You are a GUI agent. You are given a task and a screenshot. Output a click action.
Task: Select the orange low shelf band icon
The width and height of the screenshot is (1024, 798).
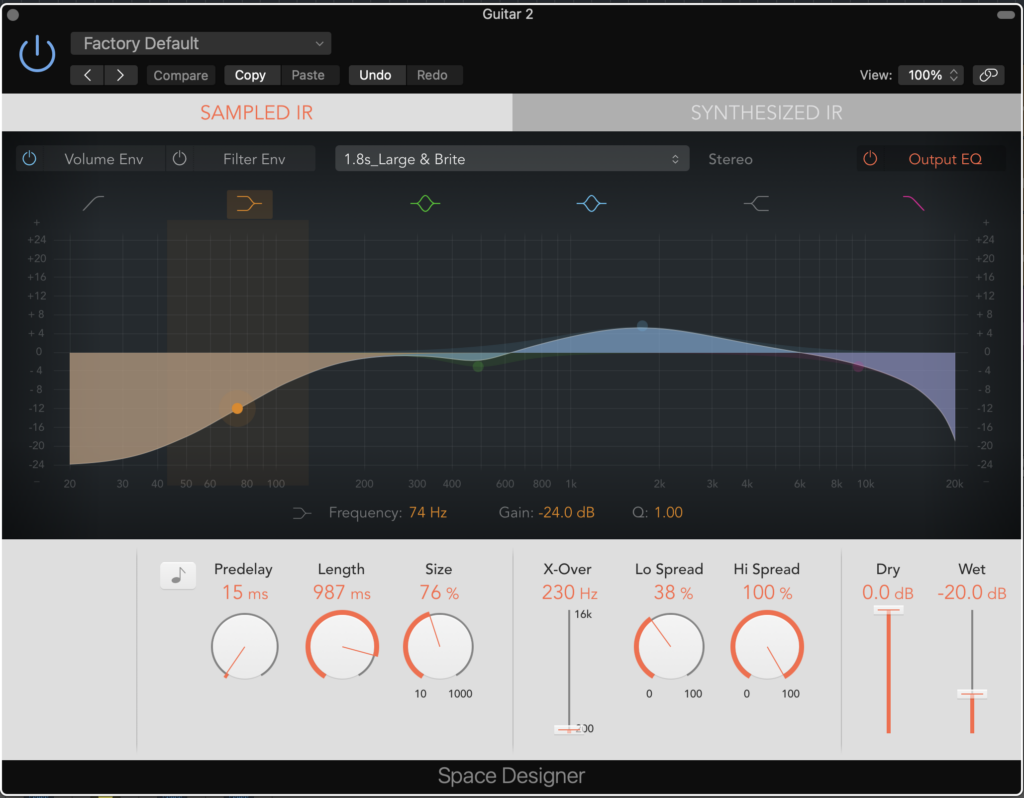[249, 204]
